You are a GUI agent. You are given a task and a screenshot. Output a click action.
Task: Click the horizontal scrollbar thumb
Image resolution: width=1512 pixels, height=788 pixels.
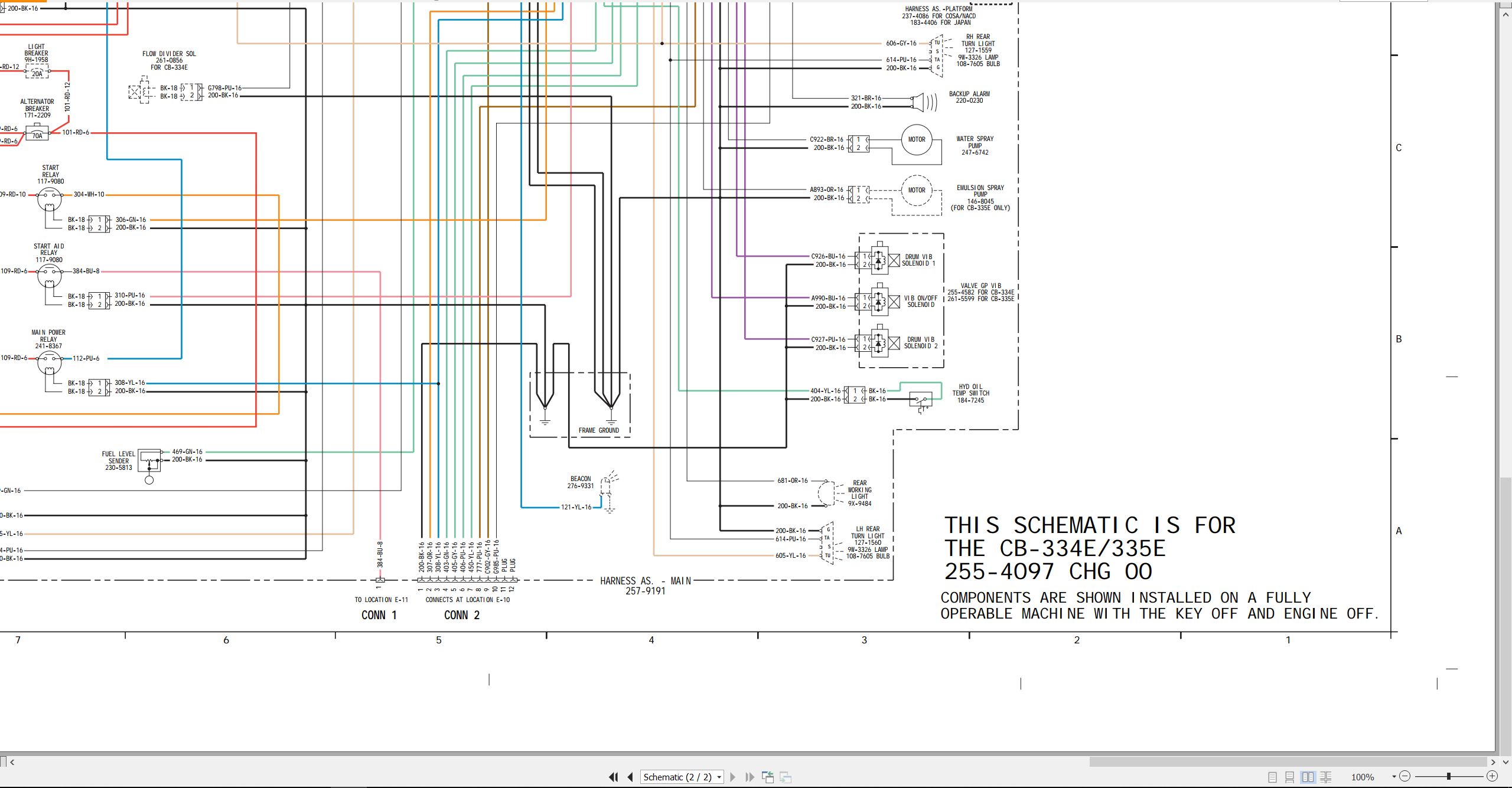[1288, 762]
